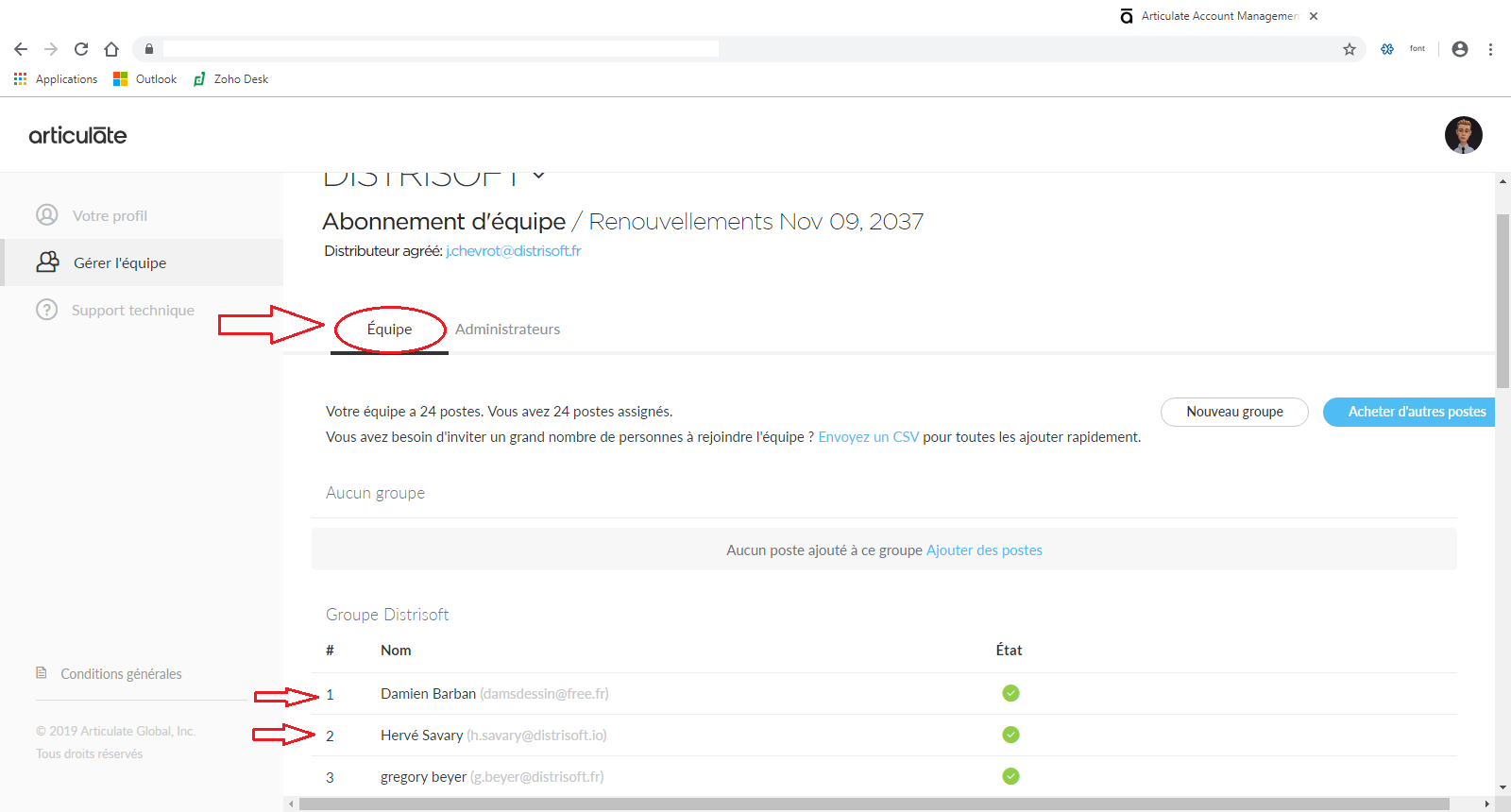Viewport: 1511px width, 812px height.
Task: Reload the current page
Action: pos(81,49)
